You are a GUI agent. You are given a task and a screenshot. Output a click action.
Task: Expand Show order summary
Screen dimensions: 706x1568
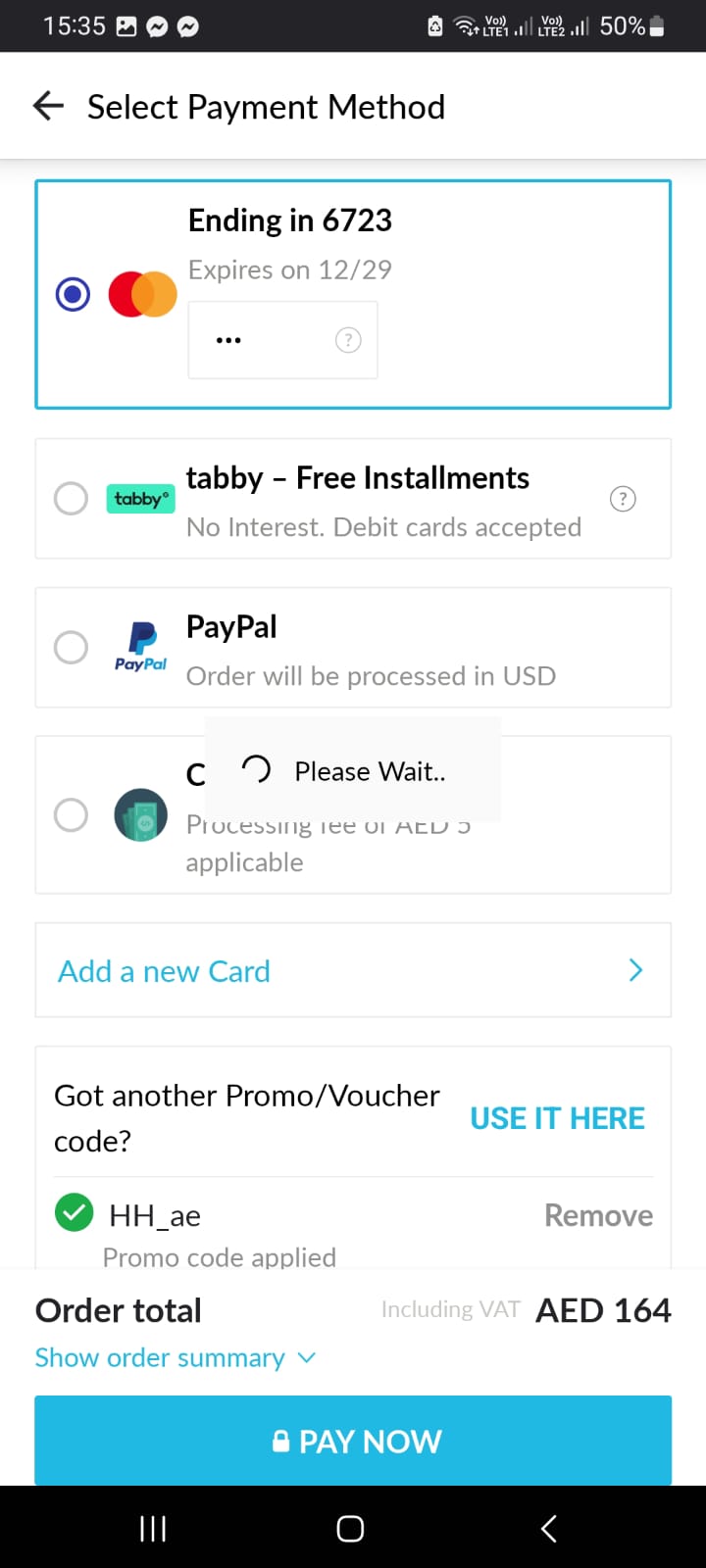click(175, 1357)
